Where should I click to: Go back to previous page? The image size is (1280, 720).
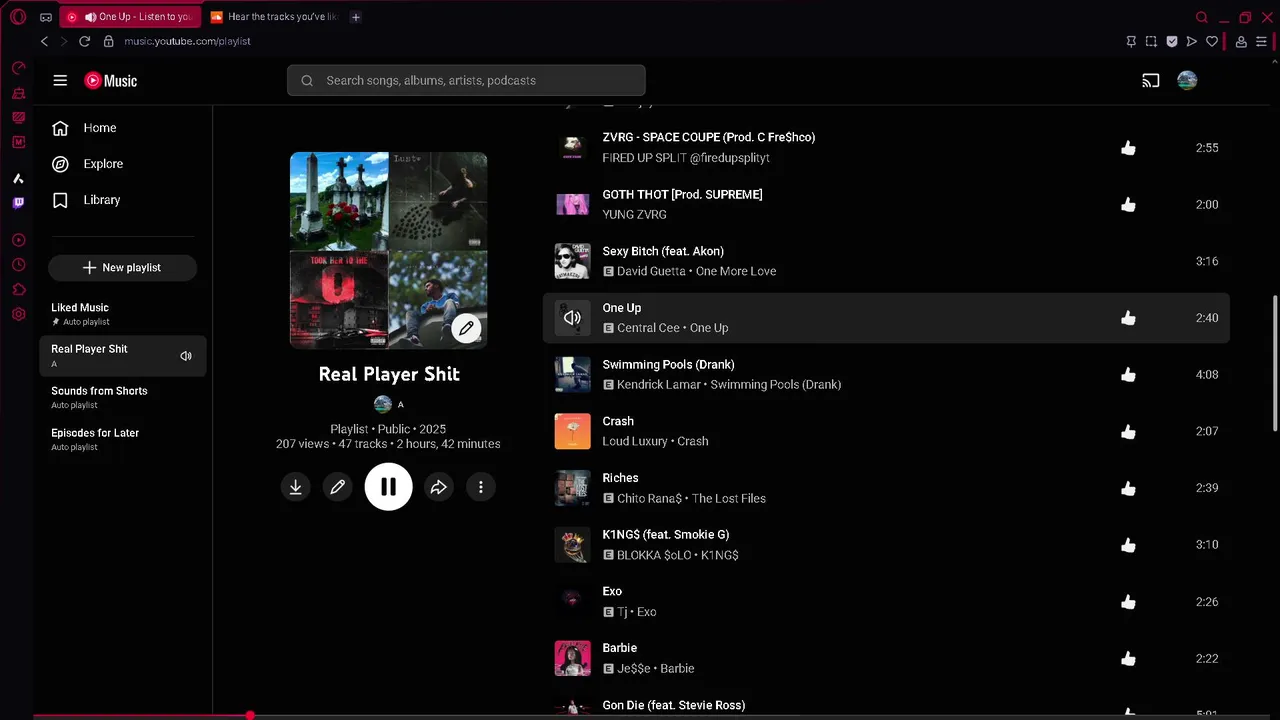pos(44,41)
